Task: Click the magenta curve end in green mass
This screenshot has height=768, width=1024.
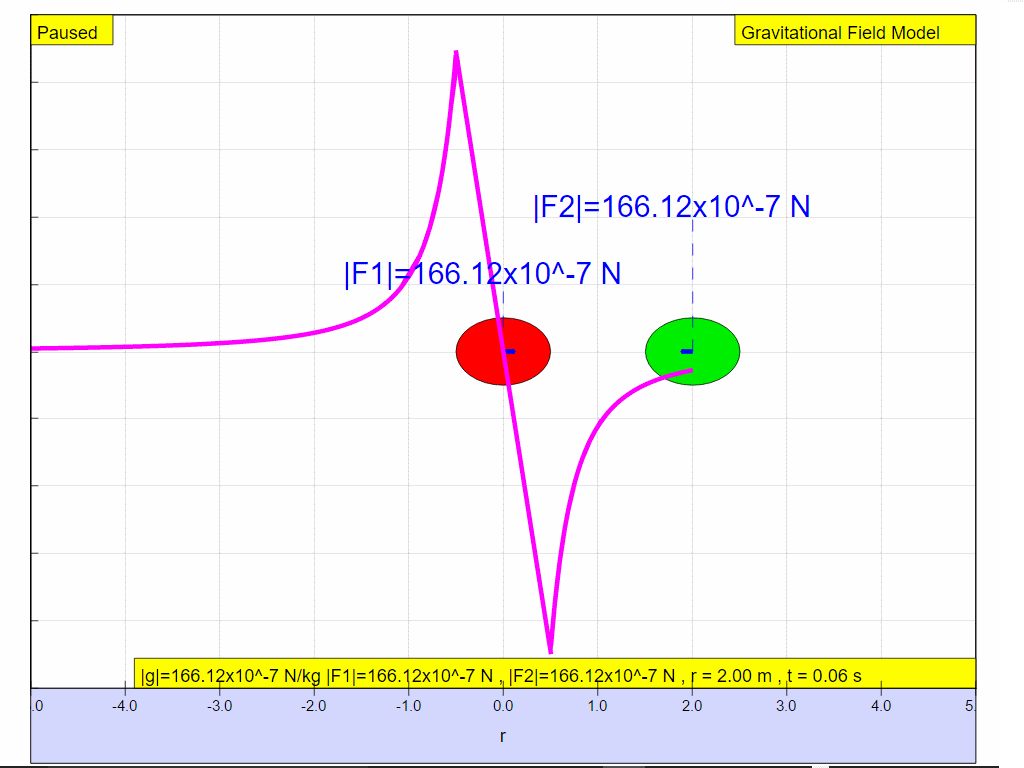Action: coord(690,371)
